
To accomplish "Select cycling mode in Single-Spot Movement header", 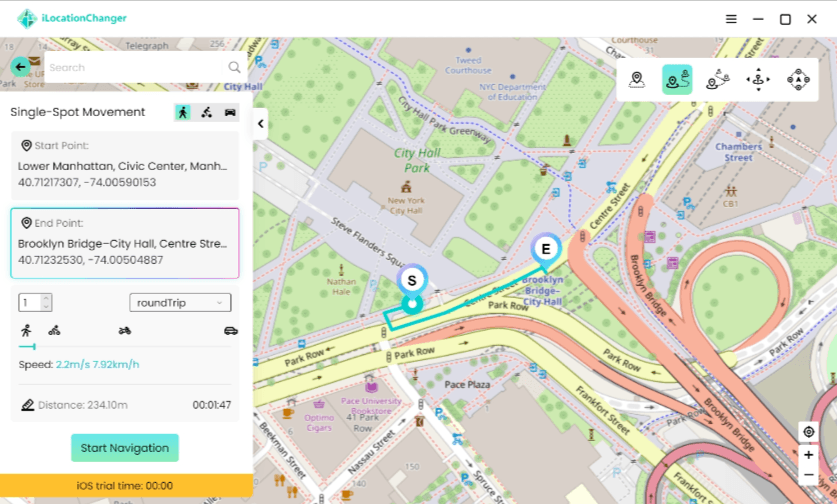I will point(207,112).
